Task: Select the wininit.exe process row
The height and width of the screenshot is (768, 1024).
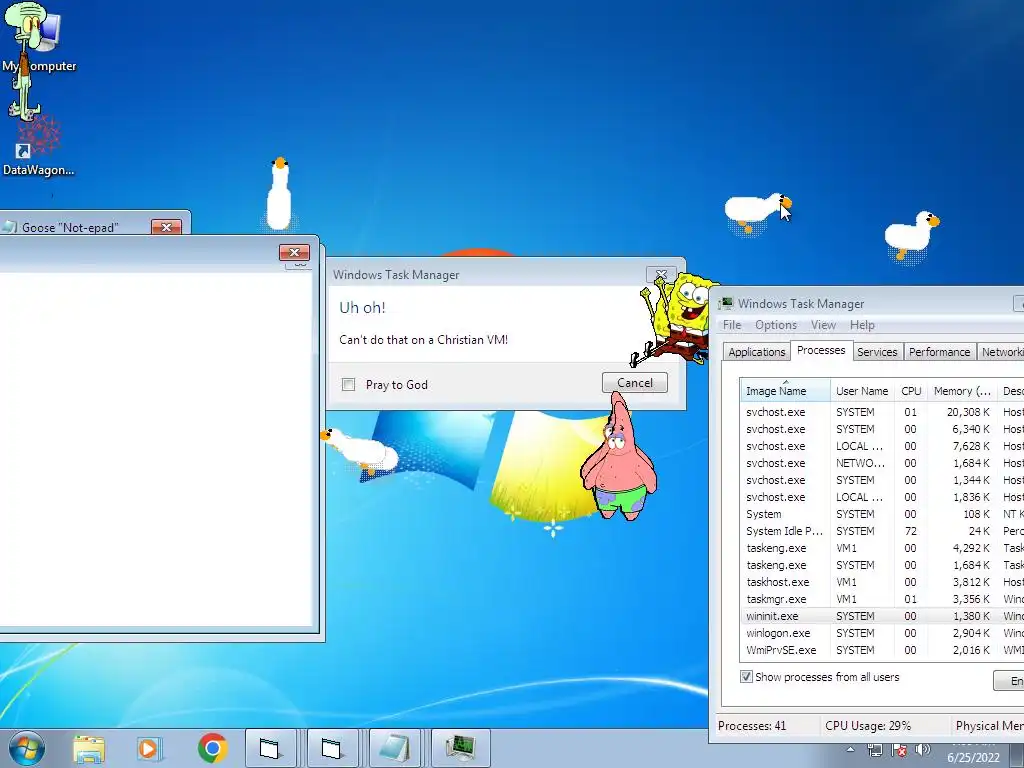Action: [x=882, y=616]
